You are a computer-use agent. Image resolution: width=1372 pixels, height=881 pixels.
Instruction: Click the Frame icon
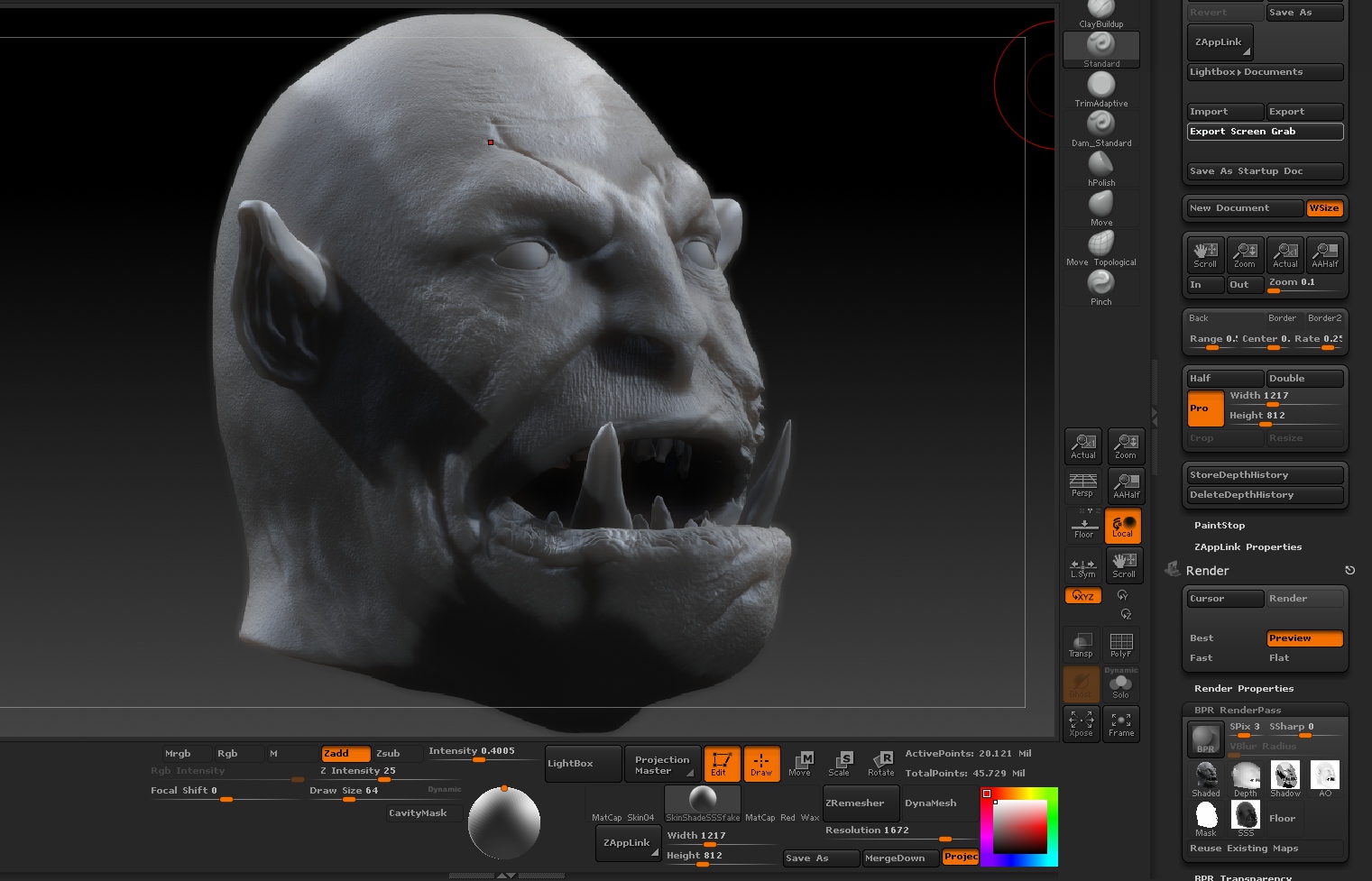tap(1121, 724)
